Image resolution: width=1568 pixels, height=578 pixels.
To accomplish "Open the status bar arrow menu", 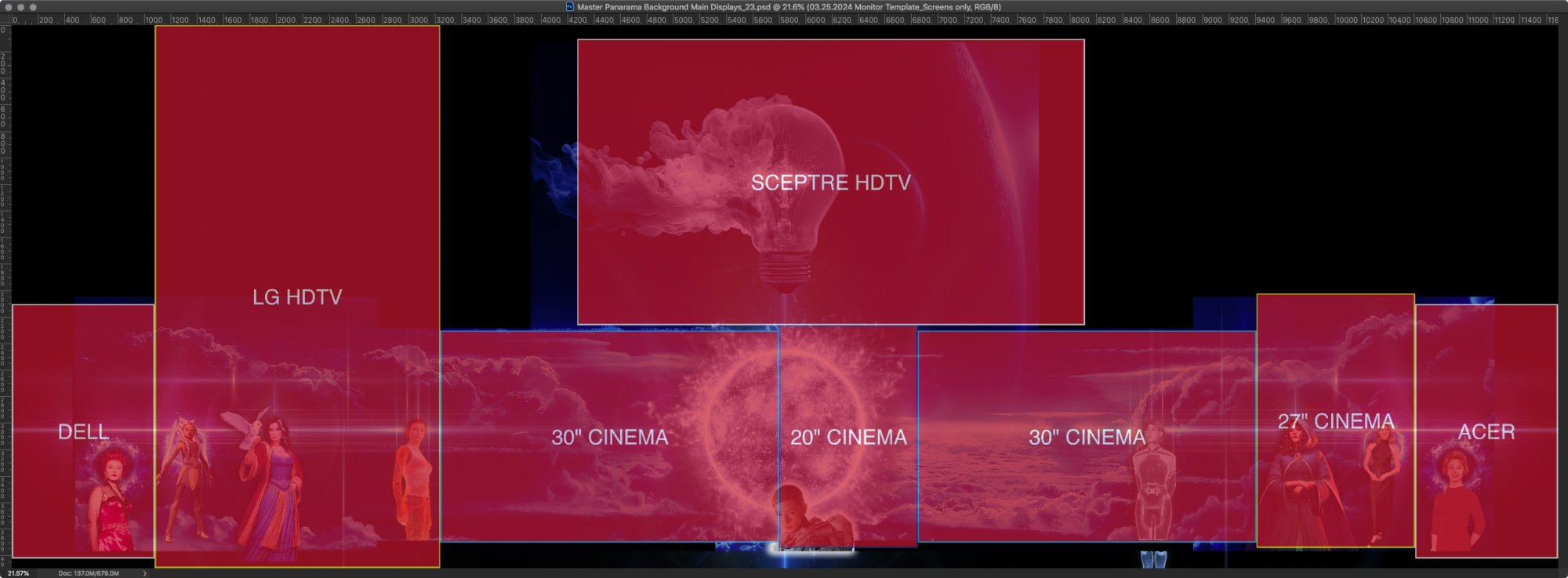I will [145, 573].
